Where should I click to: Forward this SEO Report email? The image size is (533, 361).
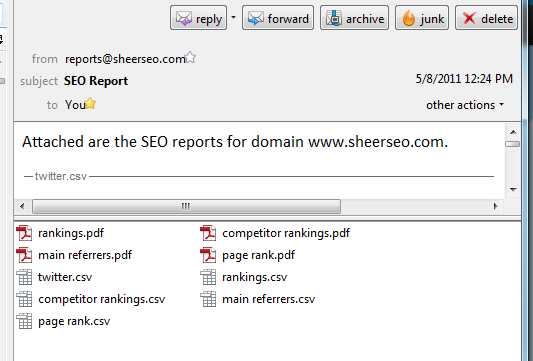[x=278, y=18]
